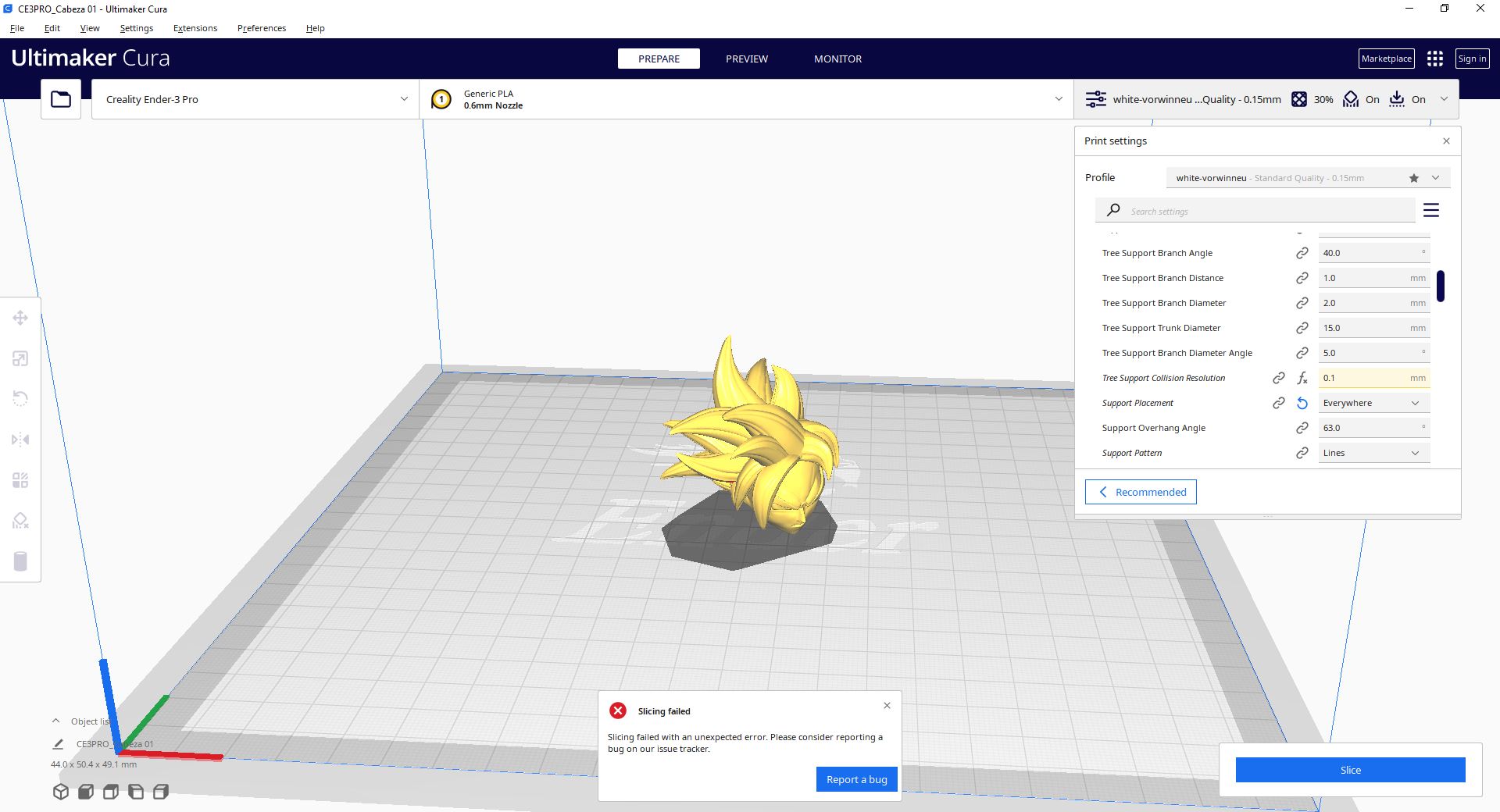The image size is (1500, 812).
Task: Click Report a bug button
Action: [856, 779]
